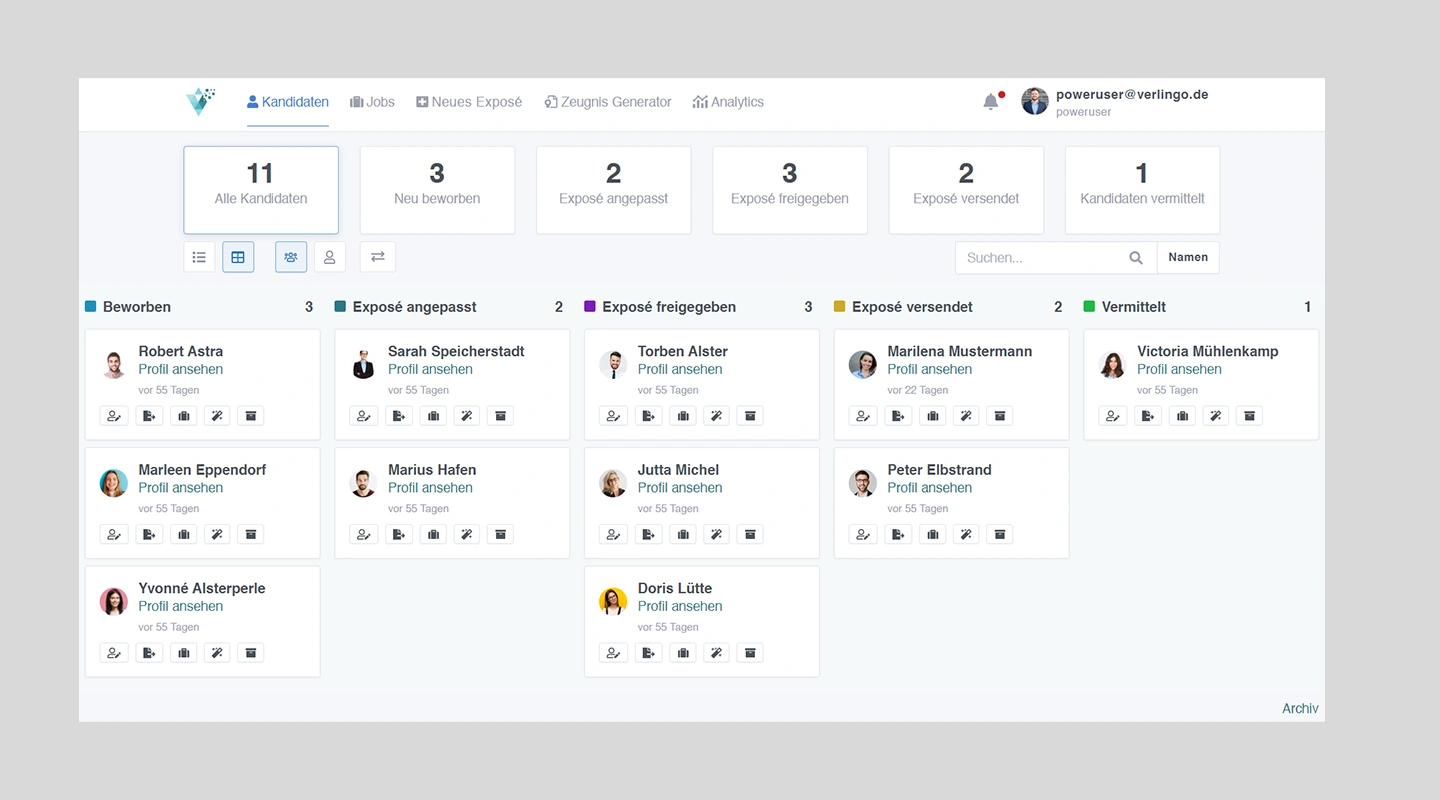This screenshot has height=800, width=1440.
Task: Click the file export icon on Sarah Speicherstadt's card
Action: click(399, 416)
